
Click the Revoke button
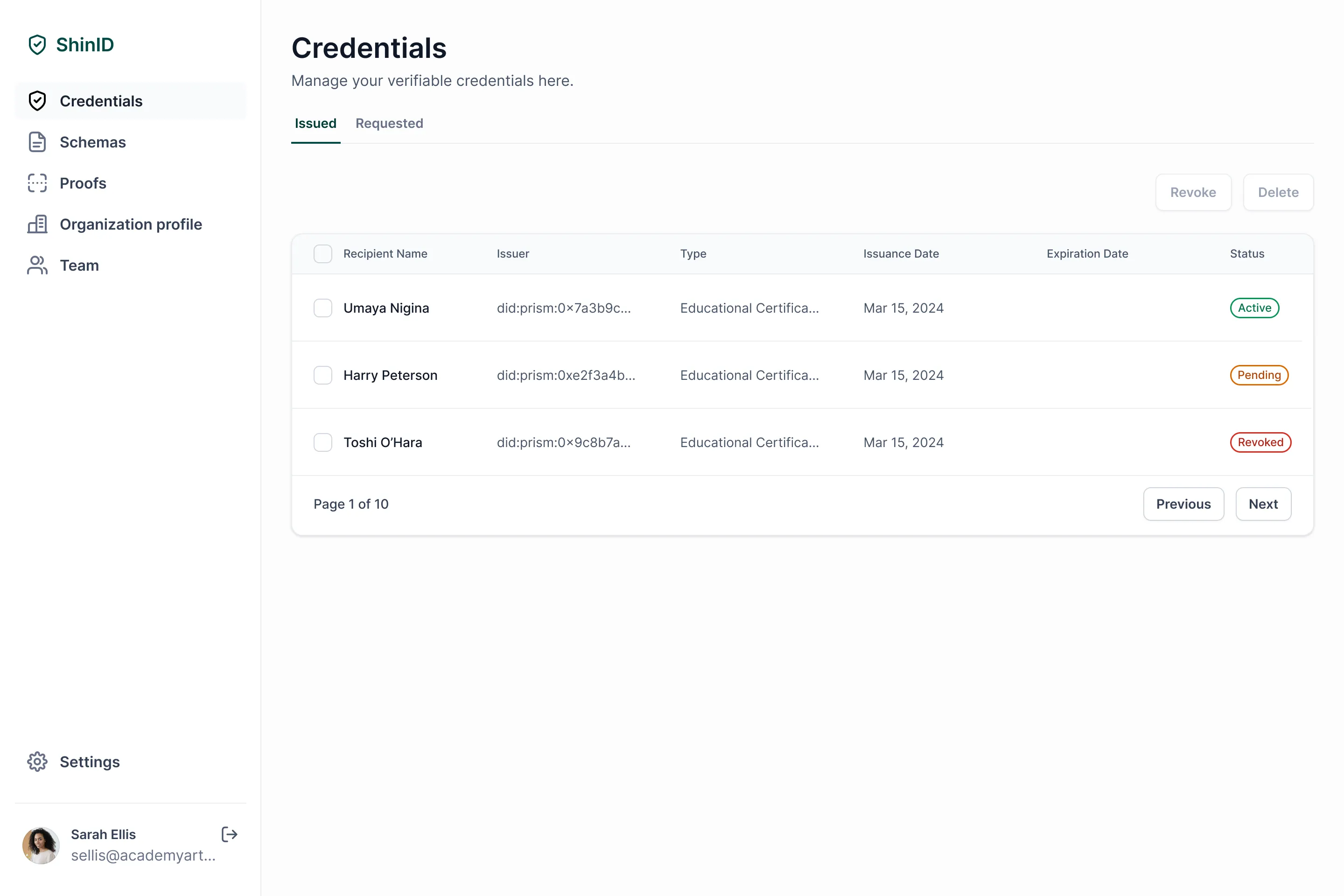[1194, 192]
